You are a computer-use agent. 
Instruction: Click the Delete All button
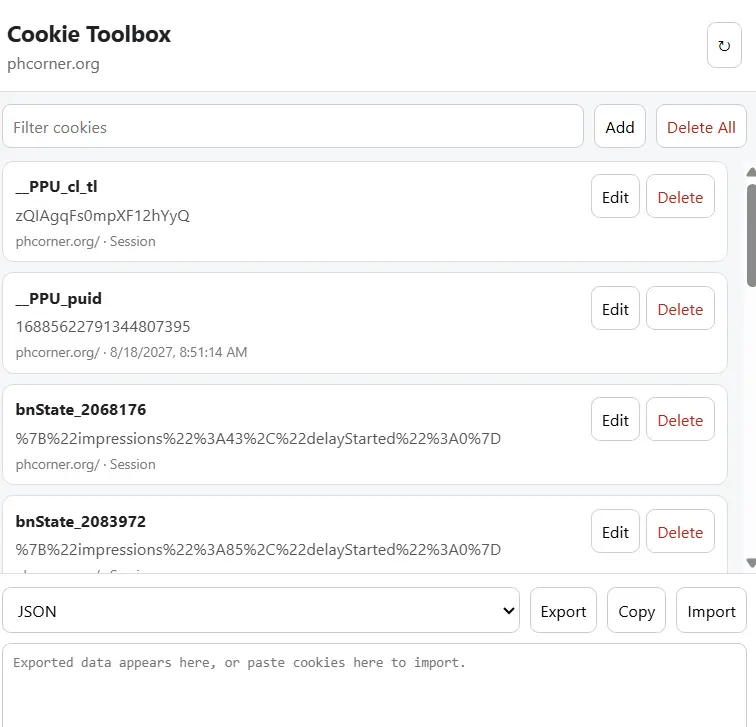(x=701, y=126)
